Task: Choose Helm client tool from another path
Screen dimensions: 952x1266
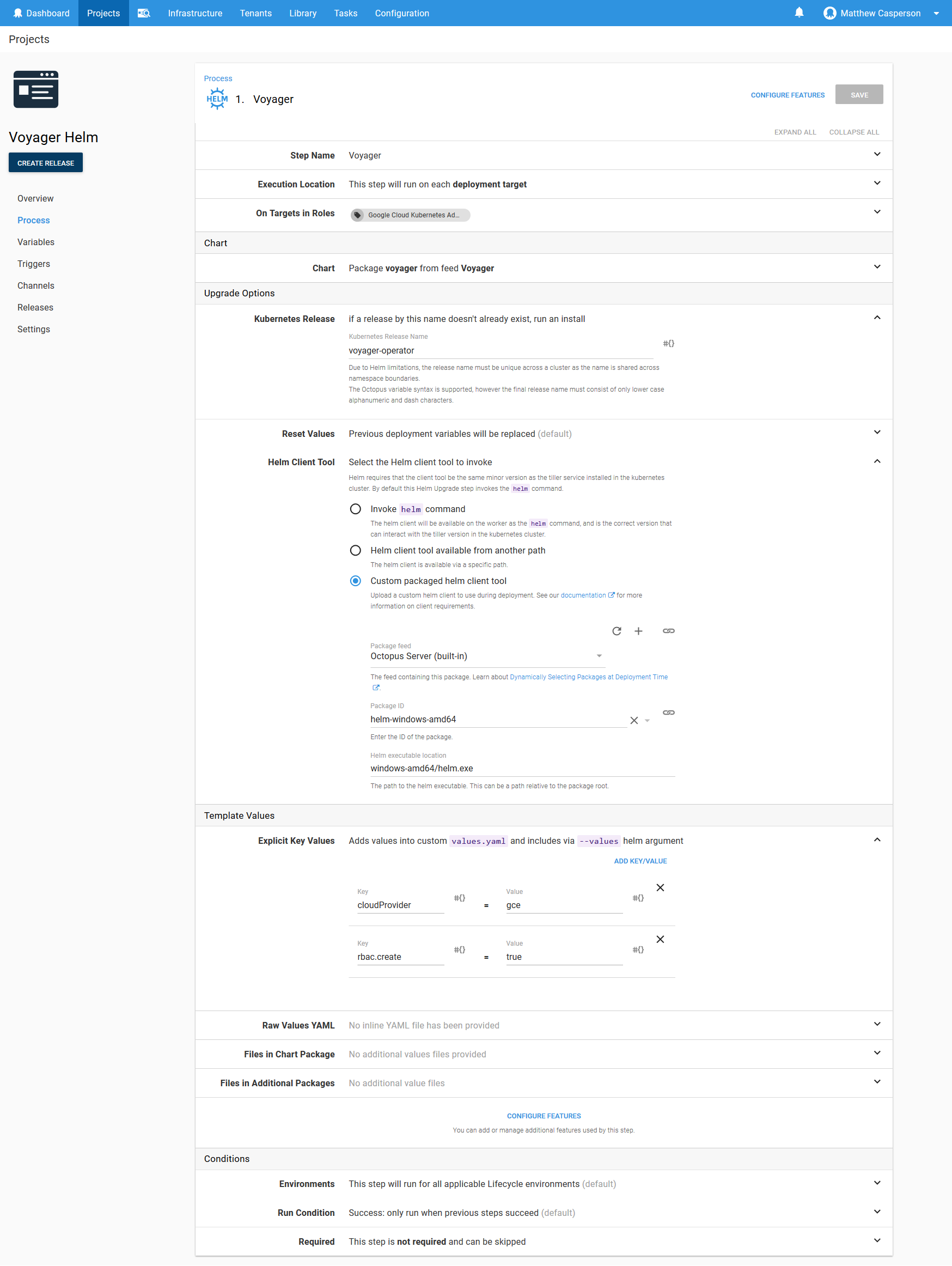Action: pyautogui.click(x=355, y=550)
